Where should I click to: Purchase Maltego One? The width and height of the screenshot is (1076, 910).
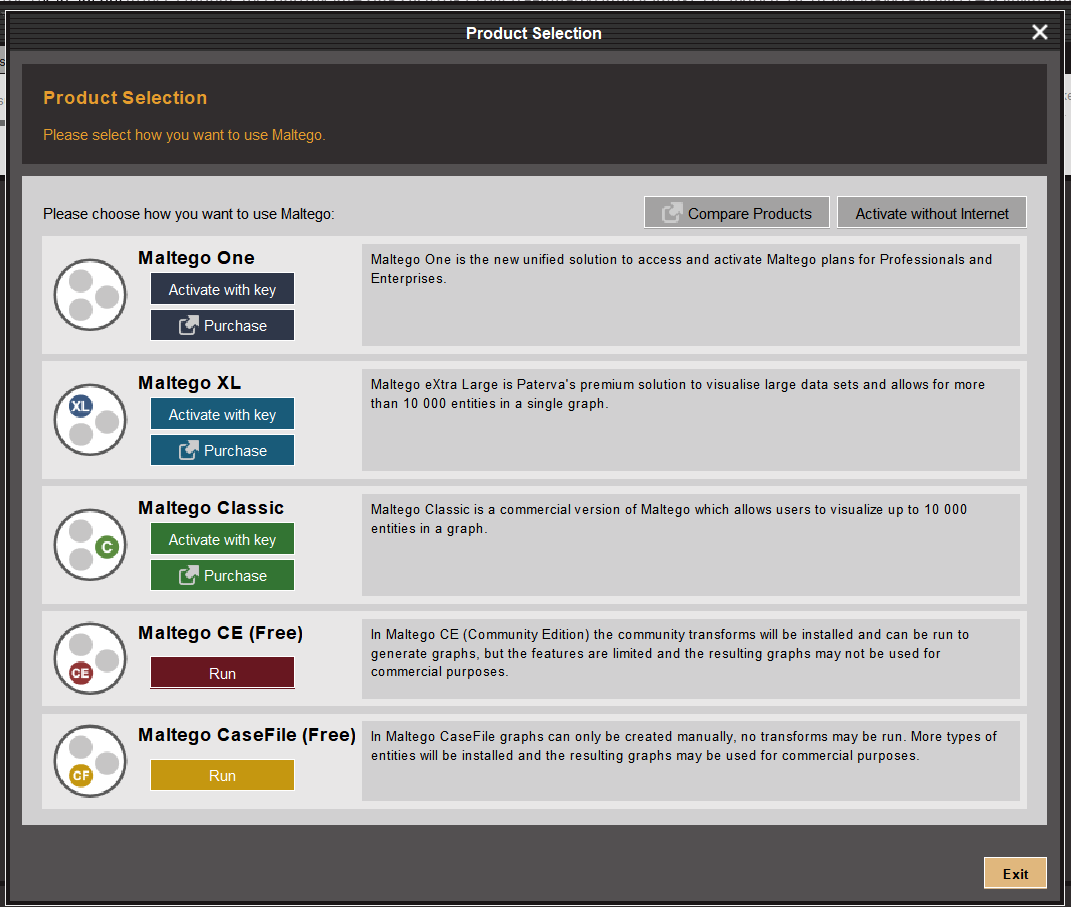(x=223, y=326)
